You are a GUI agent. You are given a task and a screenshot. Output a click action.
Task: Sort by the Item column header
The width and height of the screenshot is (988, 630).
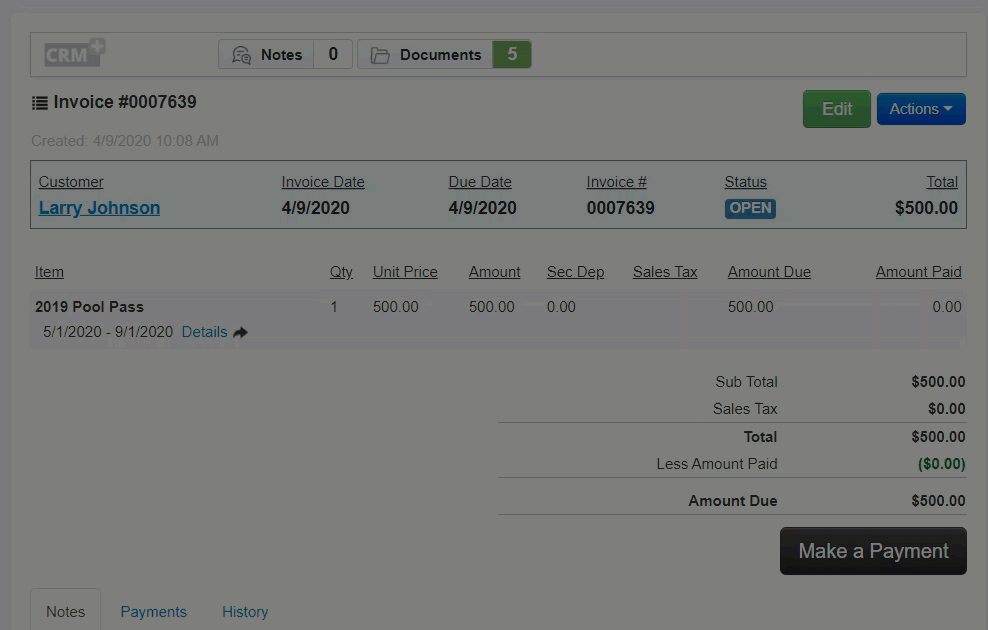[49, 272]
